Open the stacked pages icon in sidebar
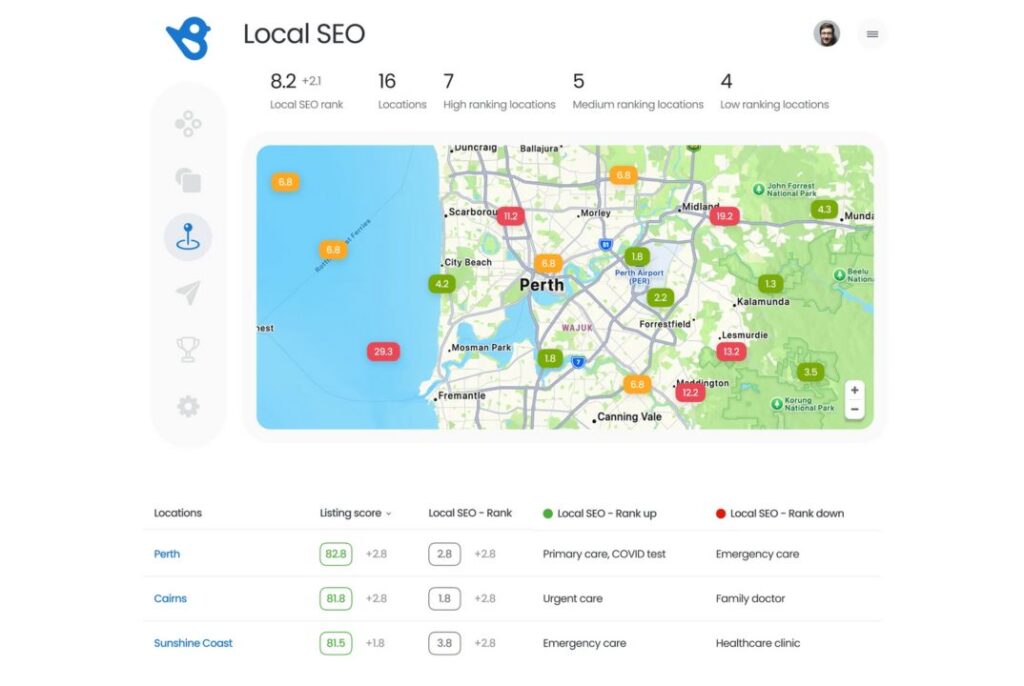 (x=188, y=180)
